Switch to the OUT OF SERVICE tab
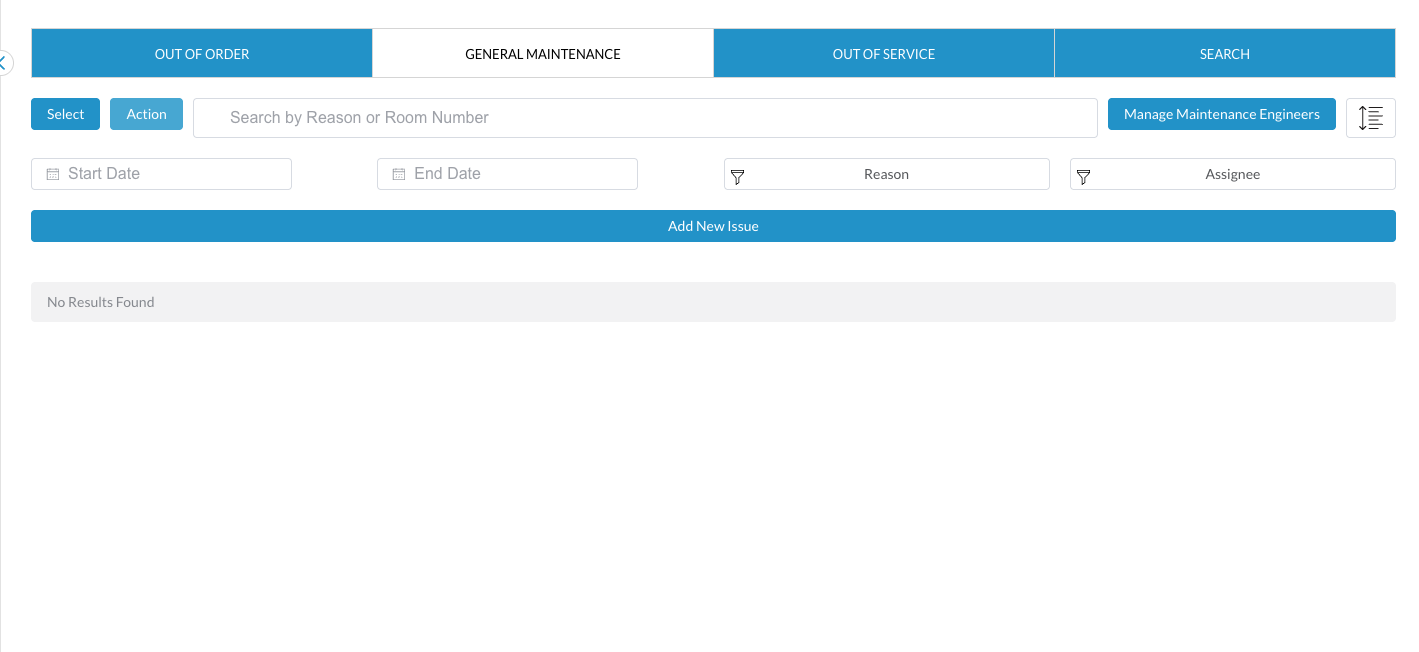1419x652 pixels. (884, 53)
